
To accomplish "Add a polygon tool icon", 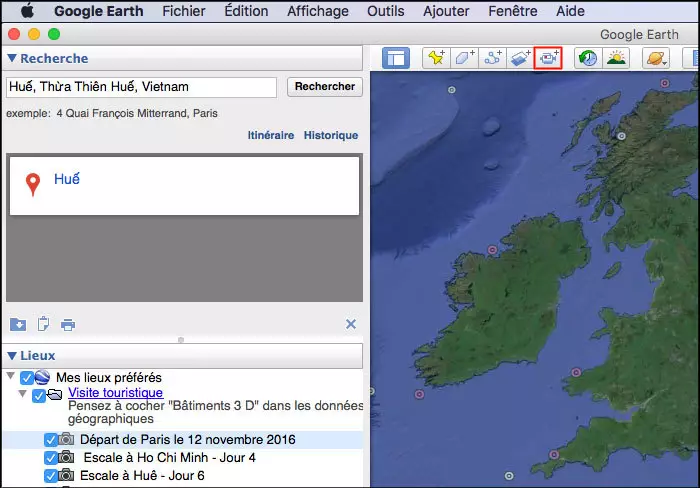I will tap(464, 58).
